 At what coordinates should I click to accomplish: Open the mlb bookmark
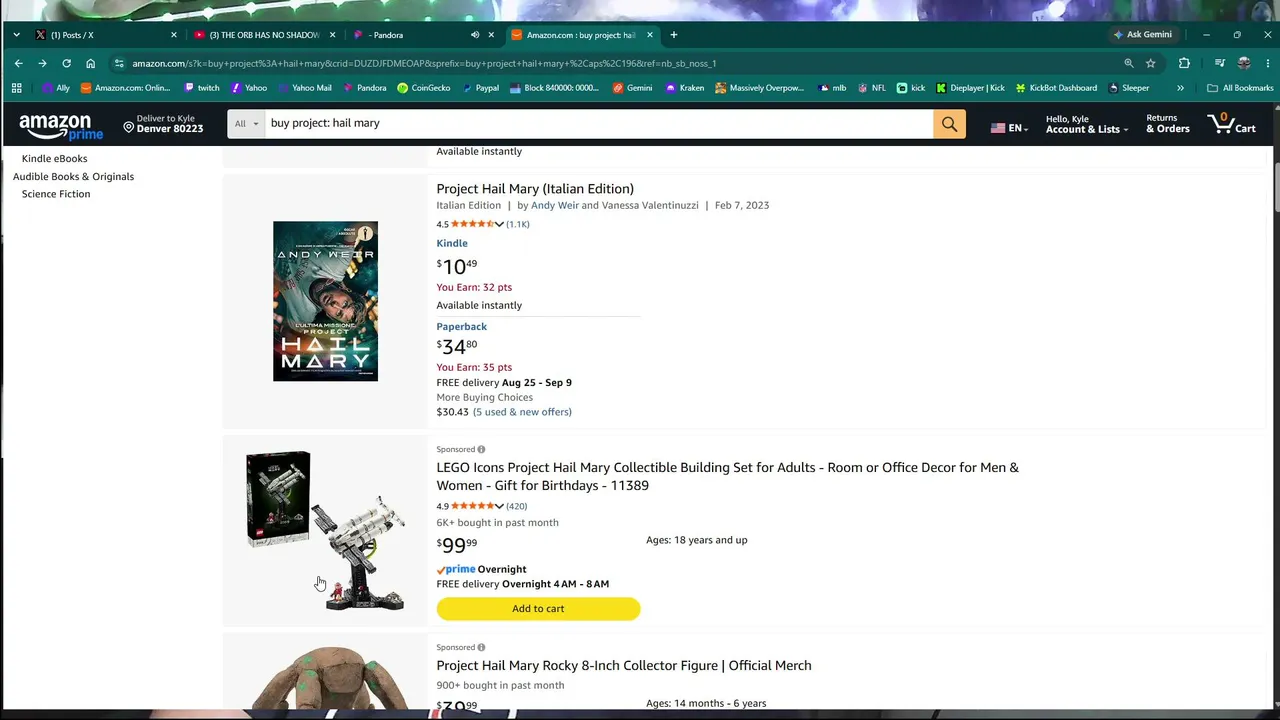point(832,88)
